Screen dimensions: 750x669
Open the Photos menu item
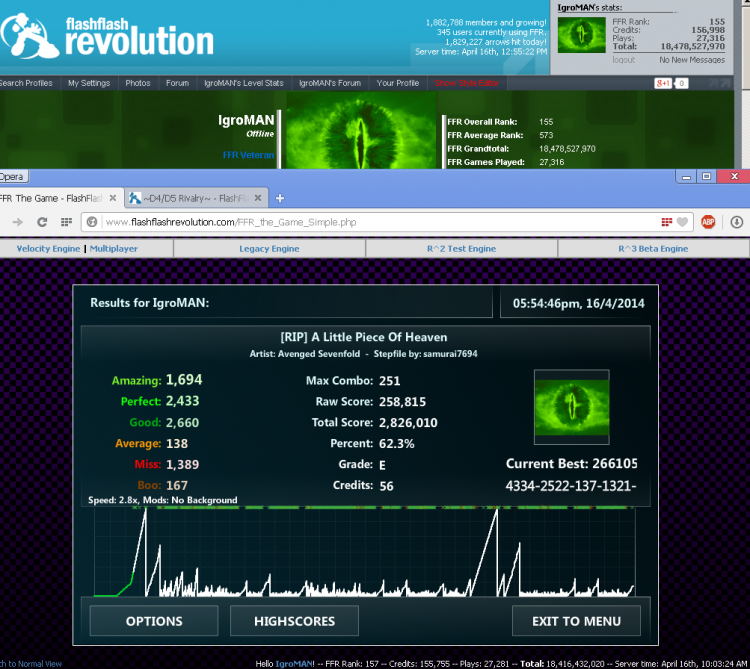[138, 83]
